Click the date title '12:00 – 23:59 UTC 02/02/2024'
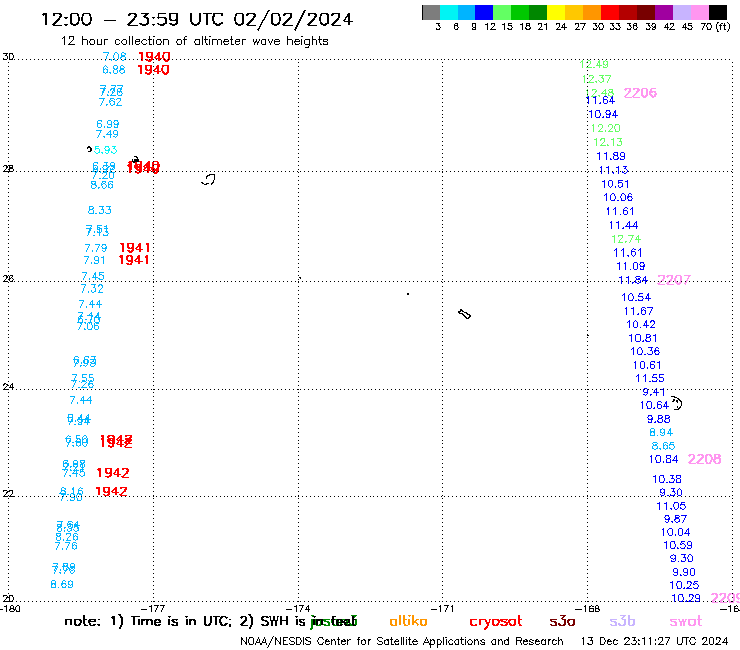The image size is (740, 650). (x=197, y=19)
